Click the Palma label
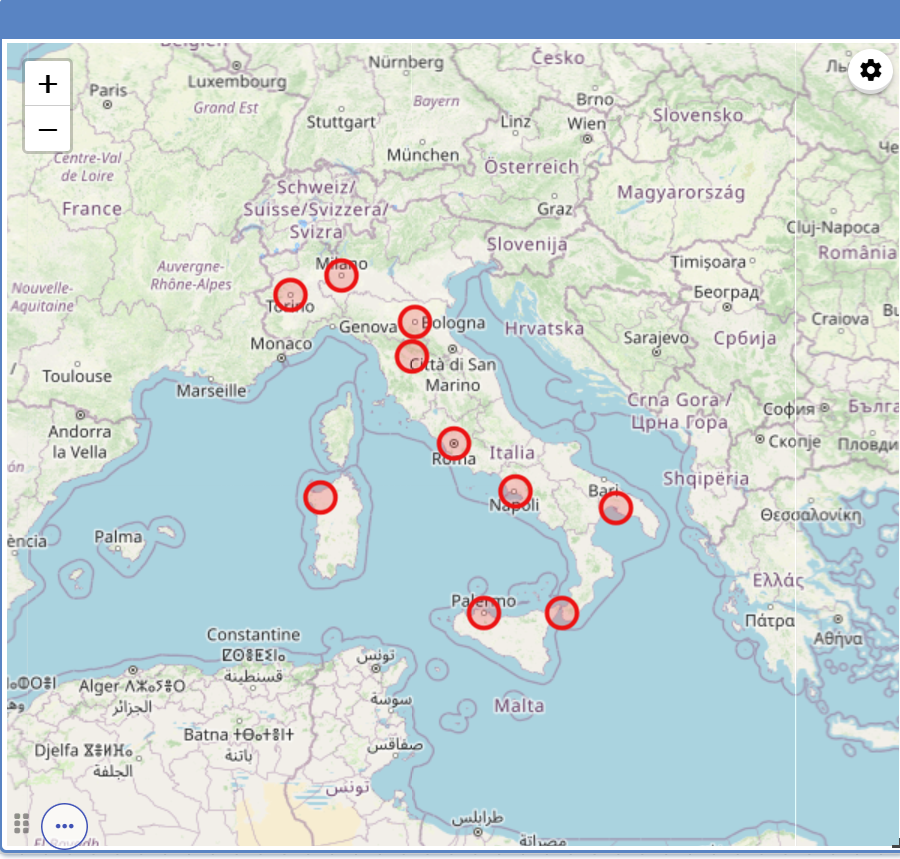900x859 pixels. tap(118, 537)
